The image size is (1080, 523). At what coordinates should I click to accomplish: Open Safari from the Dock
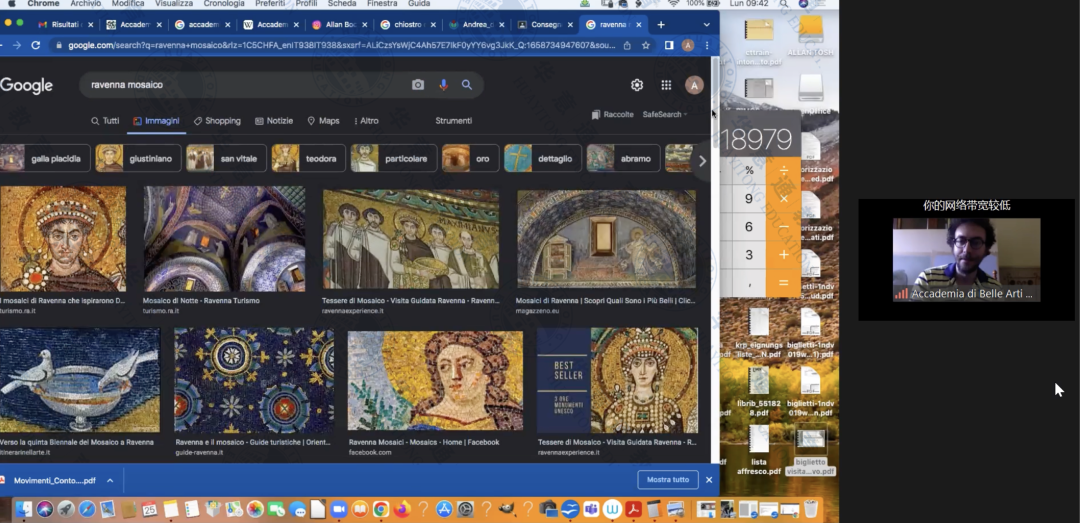click(x=87, y=509)
